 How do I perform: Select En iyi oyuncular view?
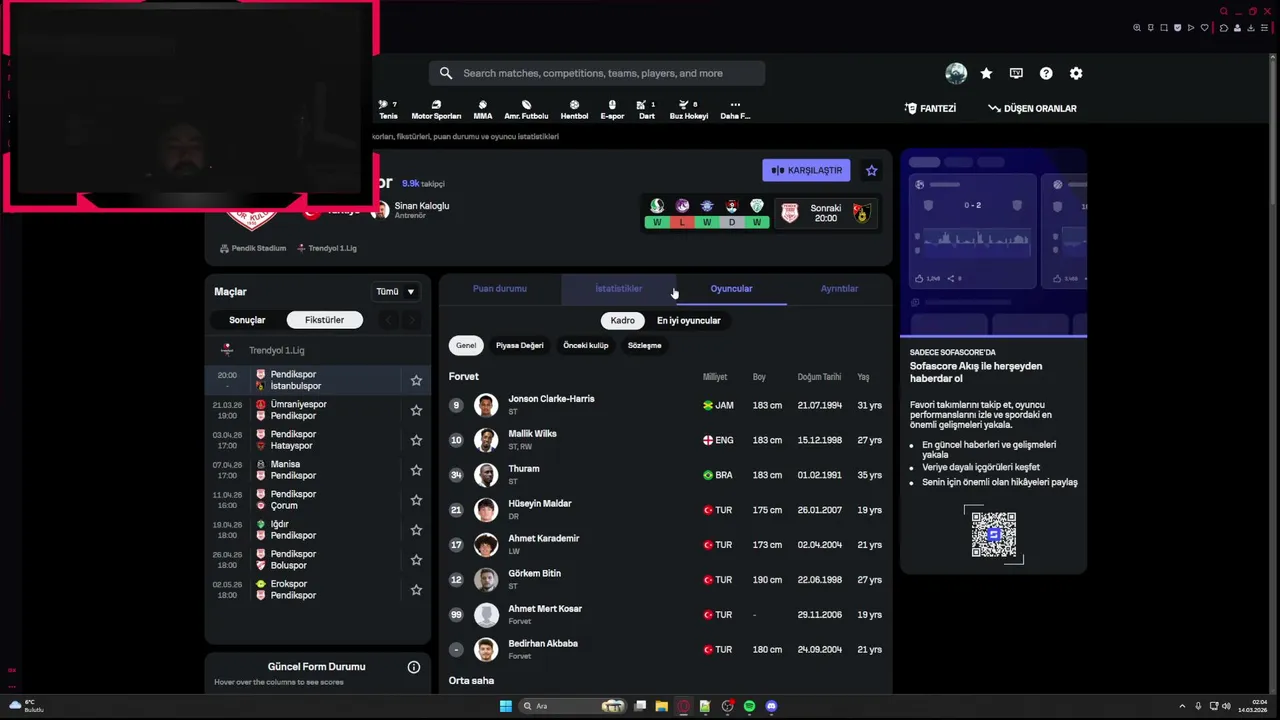coord(688,320)
